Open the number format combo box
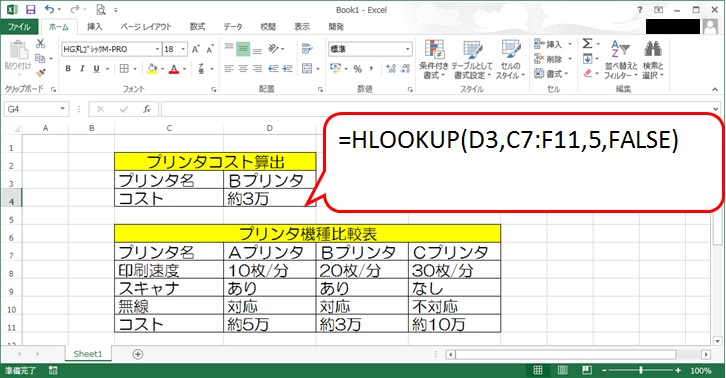 point(370,49)
